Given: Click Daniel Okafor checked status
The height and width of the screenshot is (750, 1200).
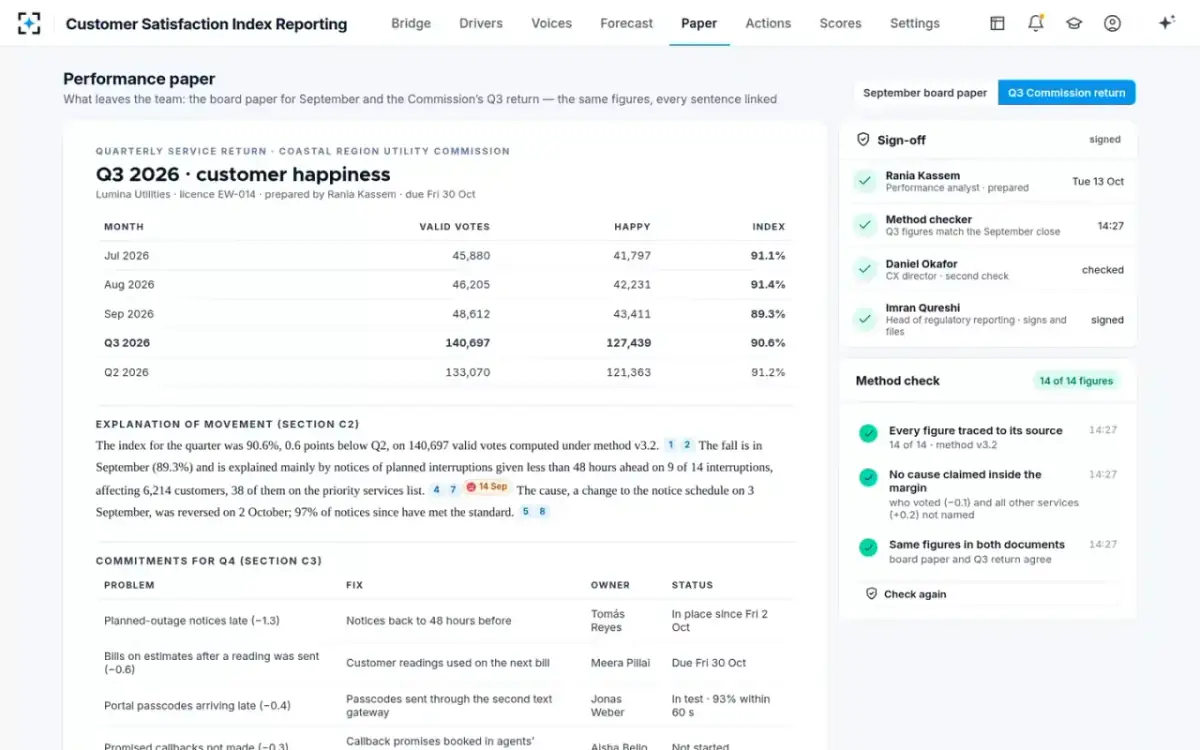Looking at the screenshot, I should pos(1103,270).
